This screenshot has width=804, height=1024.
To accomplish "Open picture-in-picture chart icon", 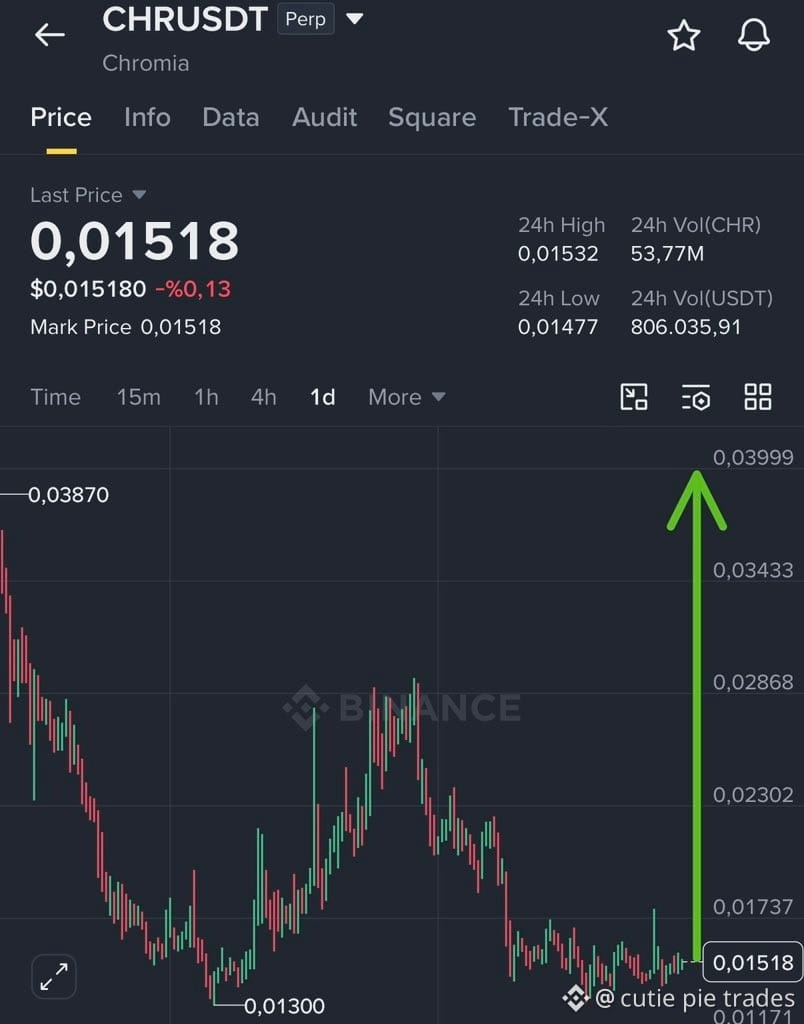I will pyautogui.click(x=634, y=396).
